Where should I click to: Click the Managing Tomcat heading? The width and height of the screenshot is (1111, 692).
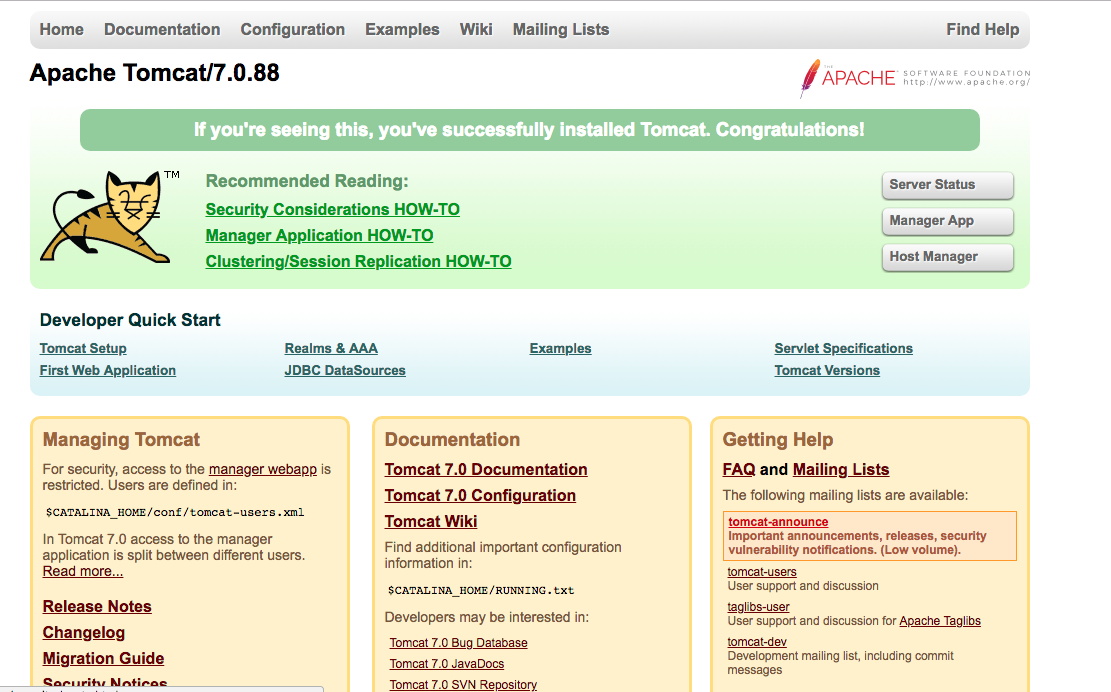(121, 440)
